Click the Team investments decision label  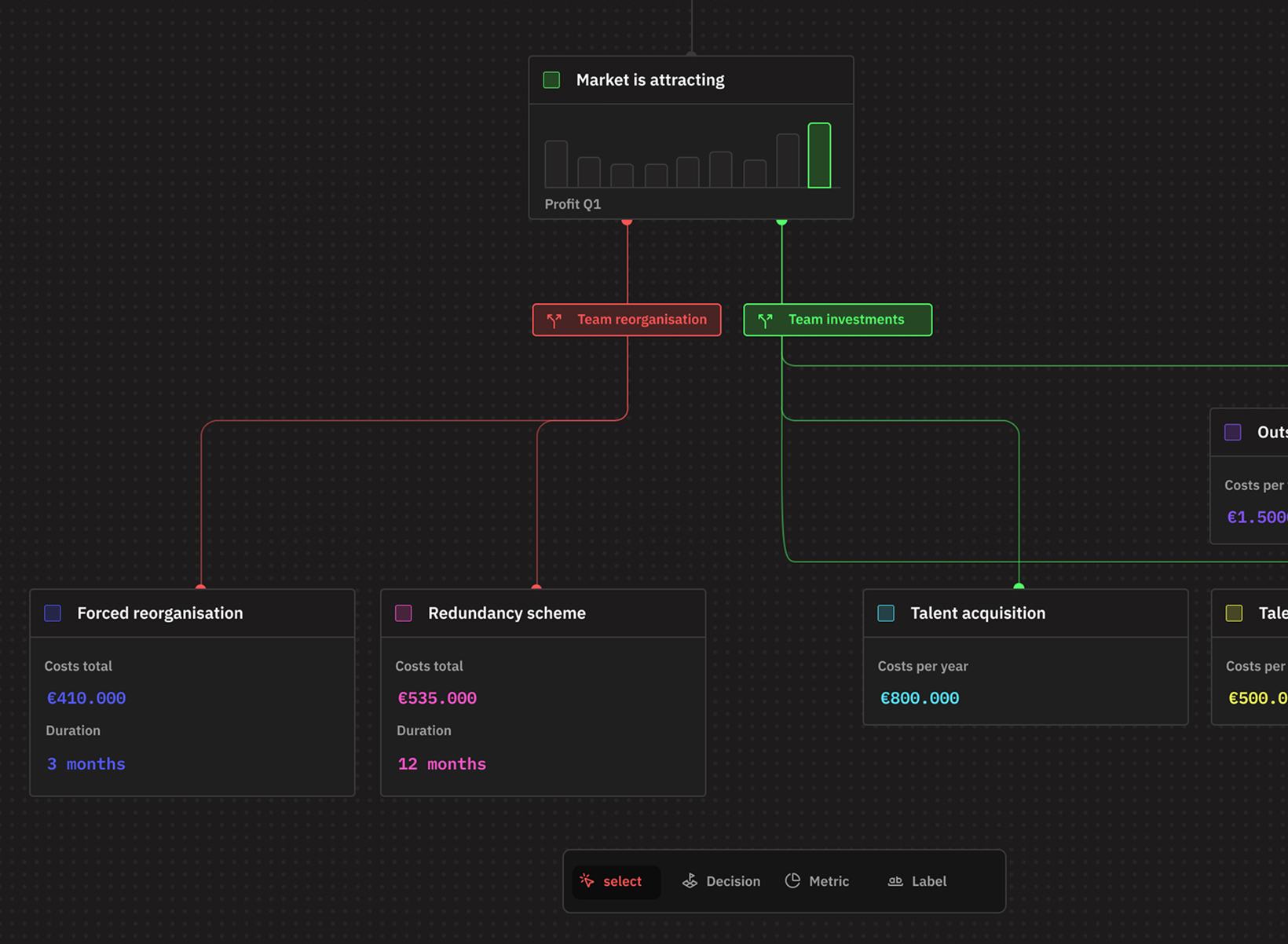pyautogui.click(x=846, y=320)
